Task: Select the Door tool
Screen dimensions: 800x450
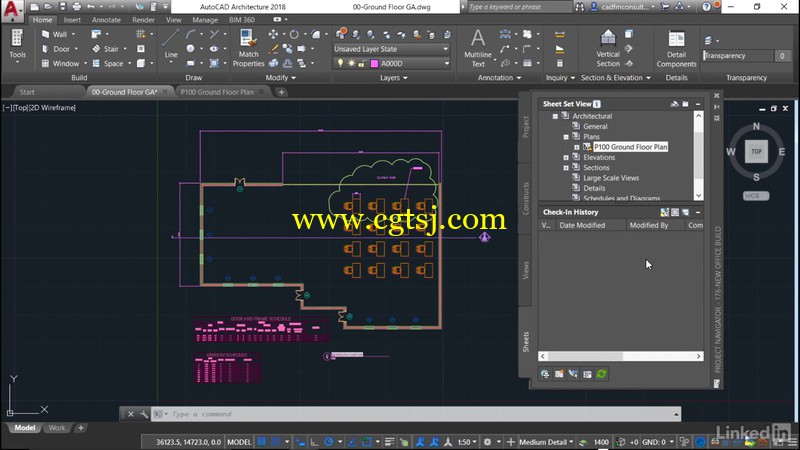Action: pos(56,49)
